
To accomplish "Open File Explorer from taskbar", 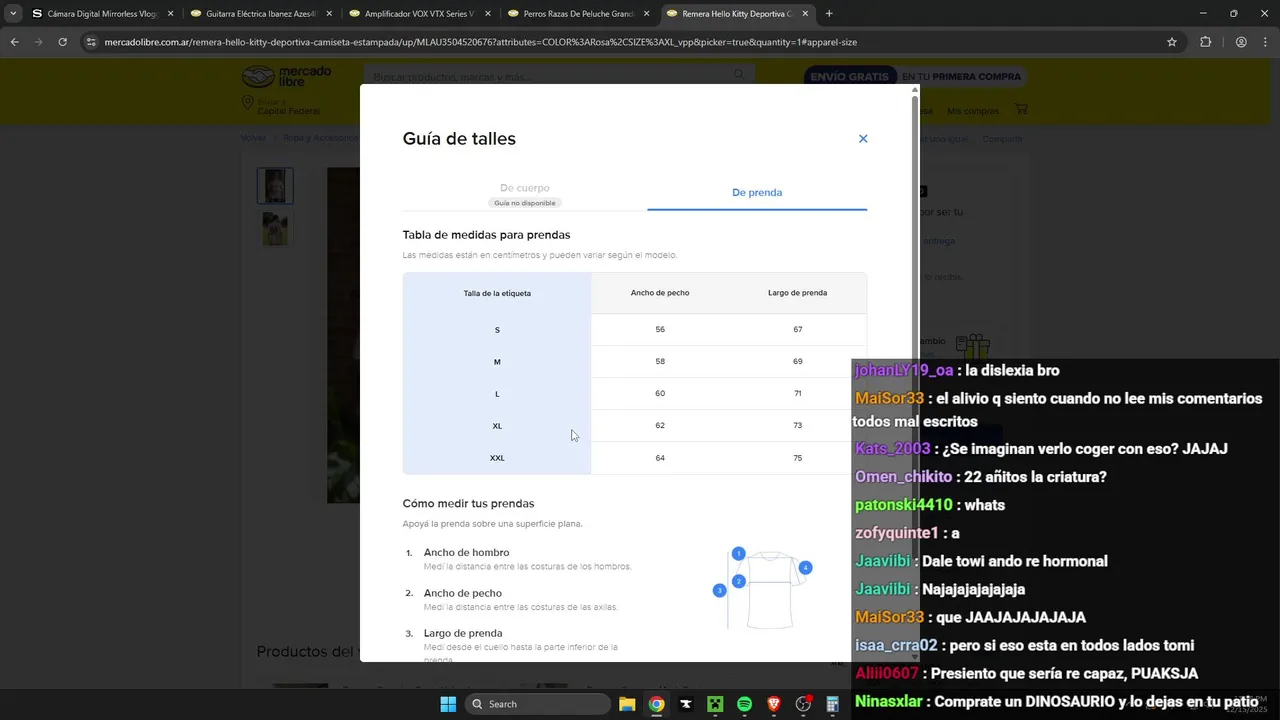I will tap(627, 704).
